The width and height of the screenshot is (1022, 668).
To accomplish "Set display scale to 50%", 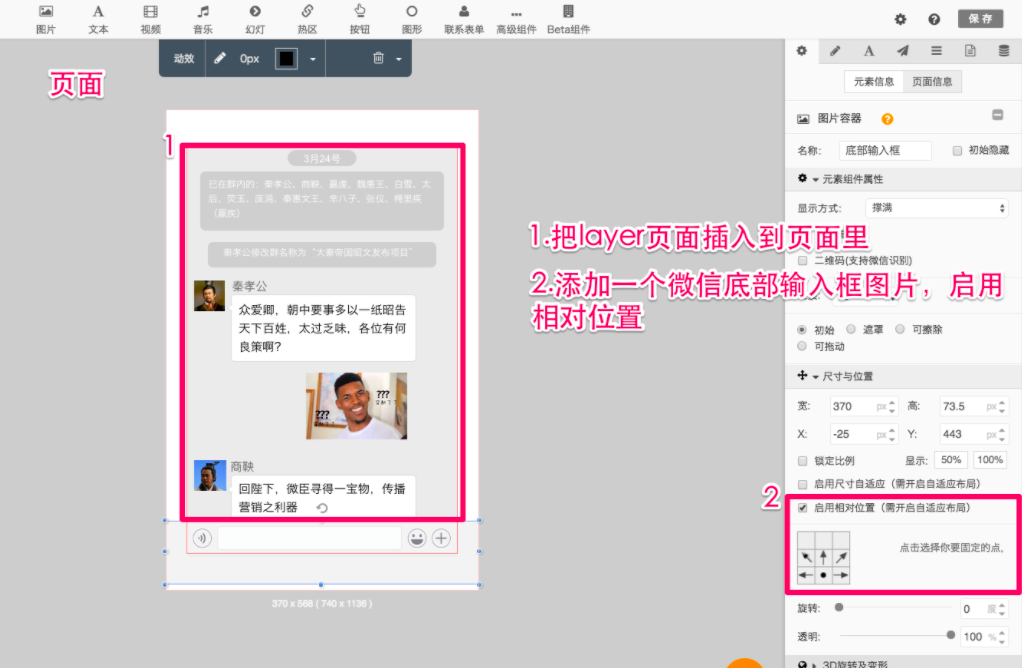I will (x=949, y=460).
